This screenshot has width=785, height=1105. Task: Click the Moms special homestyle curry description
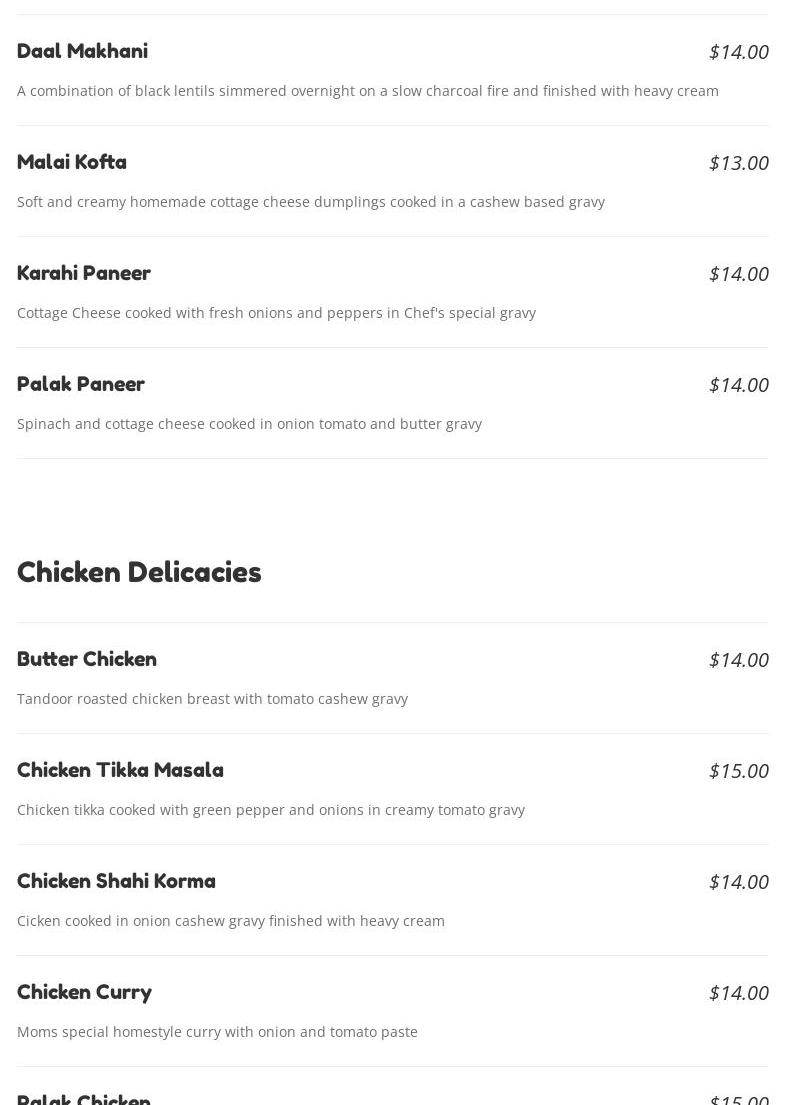217,1032
